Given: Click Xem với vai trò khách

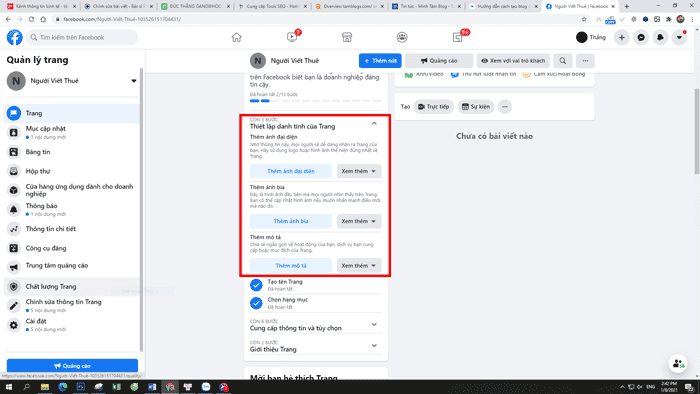Looking at the screenshot, I should (x=513, y=61).
